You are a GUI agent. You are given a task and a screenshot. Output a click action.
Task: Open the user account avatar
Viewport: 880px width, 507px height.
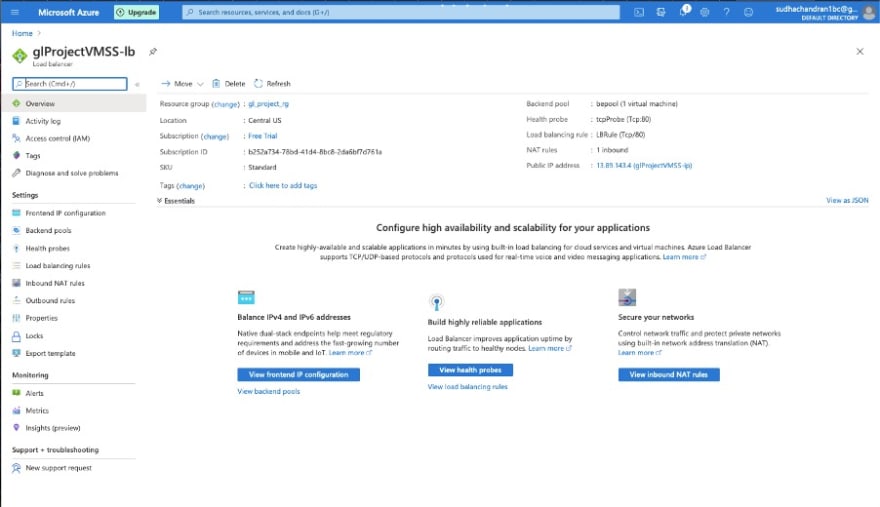(x=869, y=12)
